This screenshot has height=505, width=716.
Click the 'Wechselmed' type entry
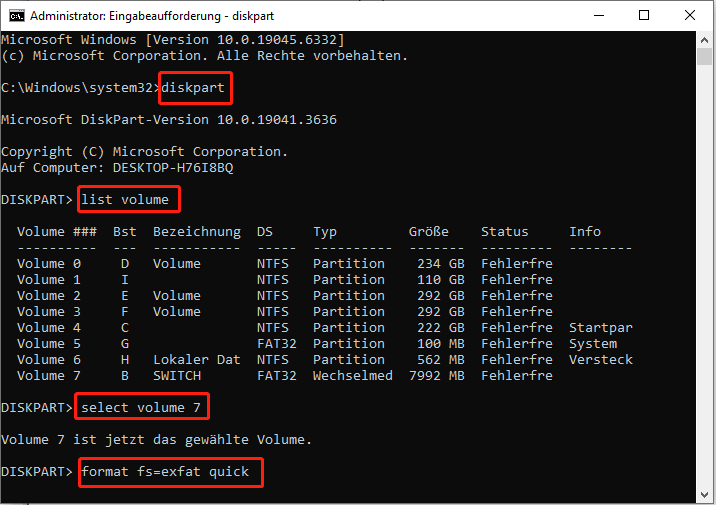coord(353,376)
